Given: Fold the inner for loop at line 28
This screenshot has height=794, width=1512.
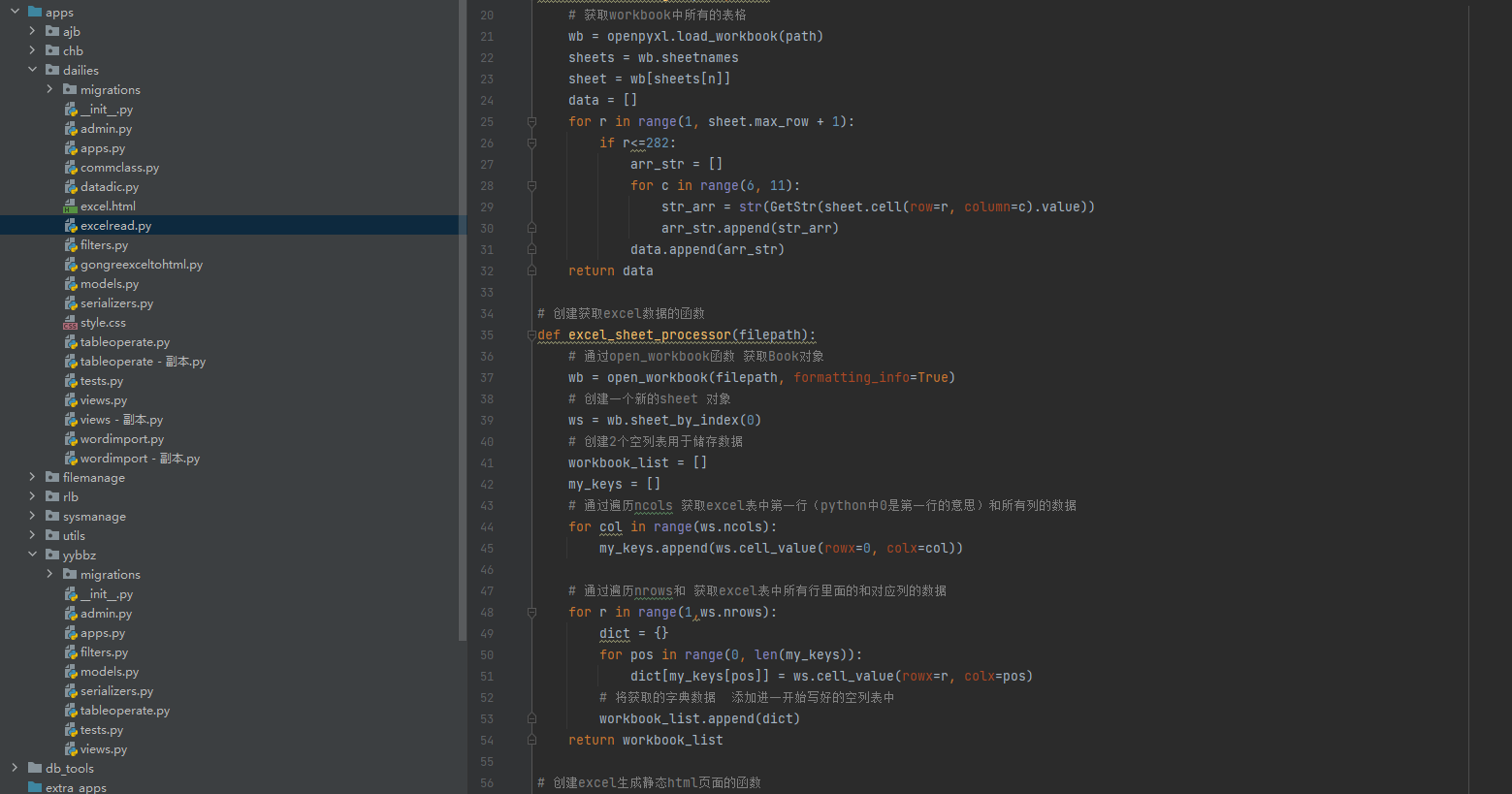Looking at the screenshot, I should tap(531, 185).
